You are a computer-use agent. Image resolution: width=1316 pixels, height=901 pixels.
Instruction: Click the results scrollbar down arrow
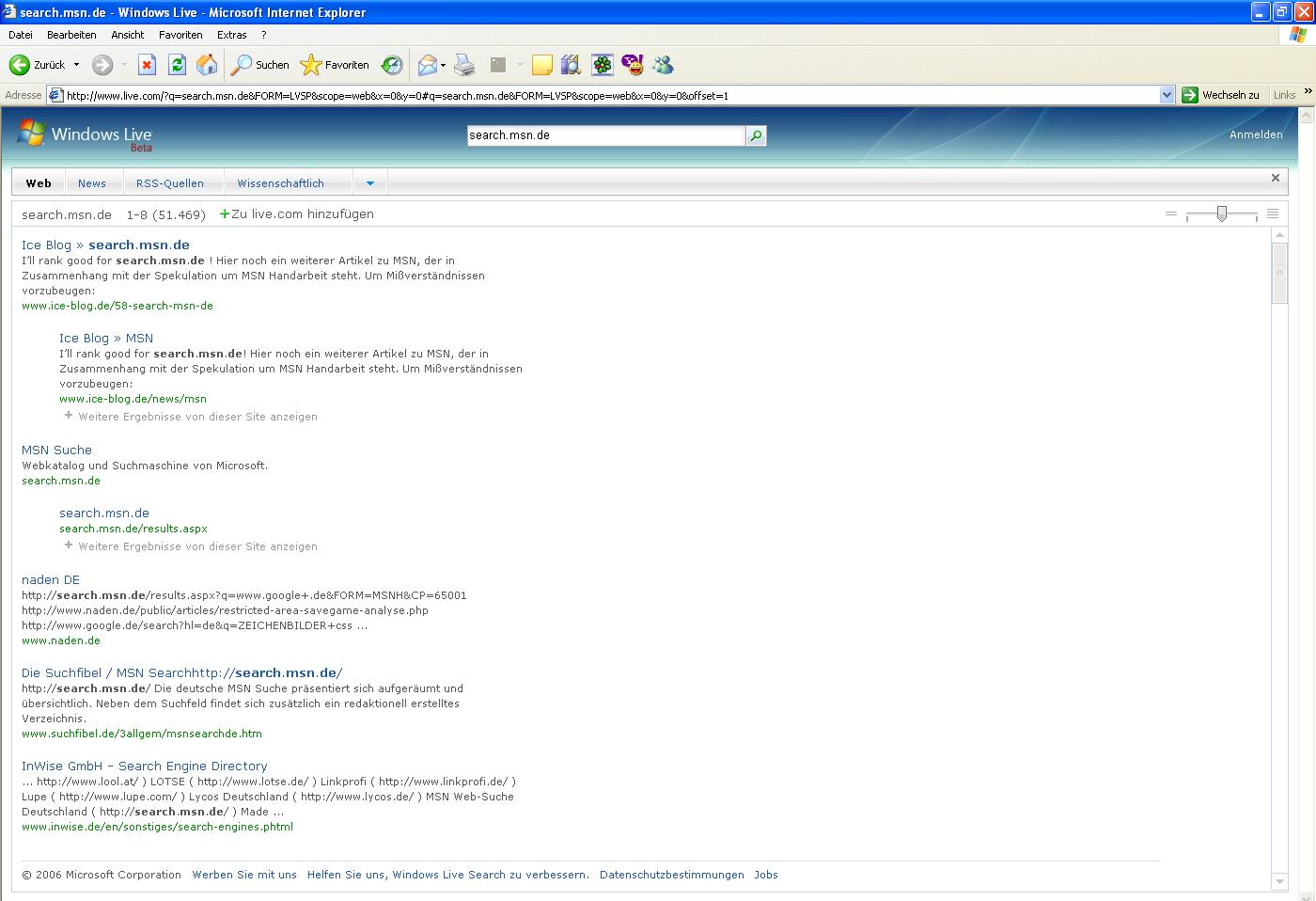(1279, 881)
